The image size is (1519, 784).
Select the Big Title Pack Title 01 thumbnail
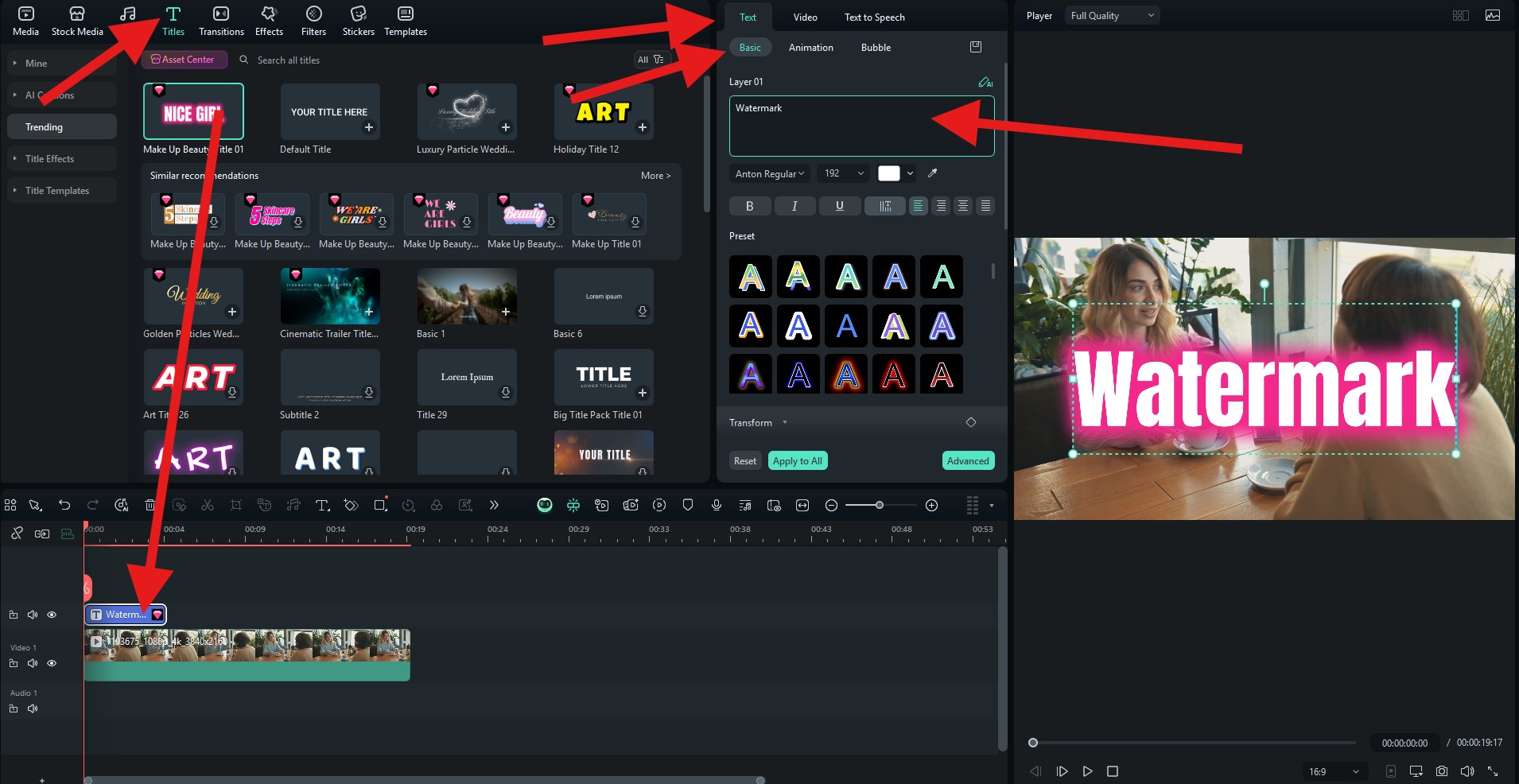click(x=604, y=377)
